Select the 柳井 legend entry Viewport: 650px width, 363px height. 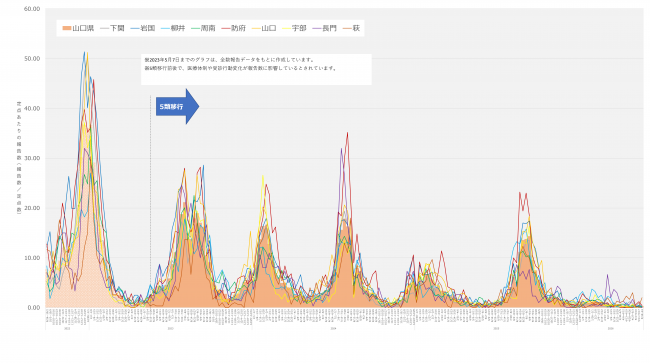click(173, 28)
